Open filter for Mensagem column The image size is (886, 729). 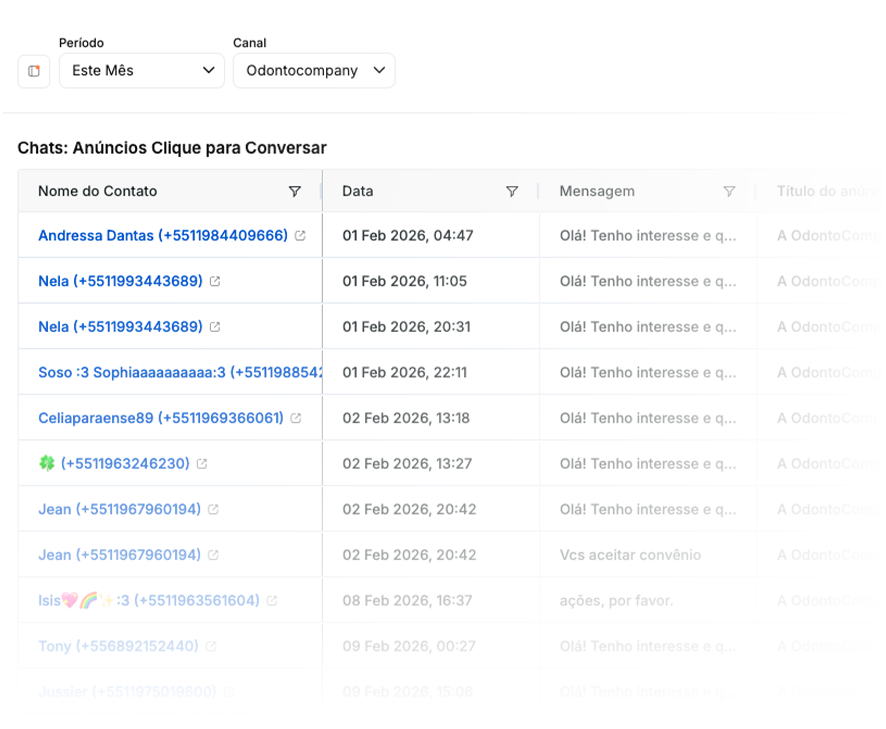coord(729,191)
